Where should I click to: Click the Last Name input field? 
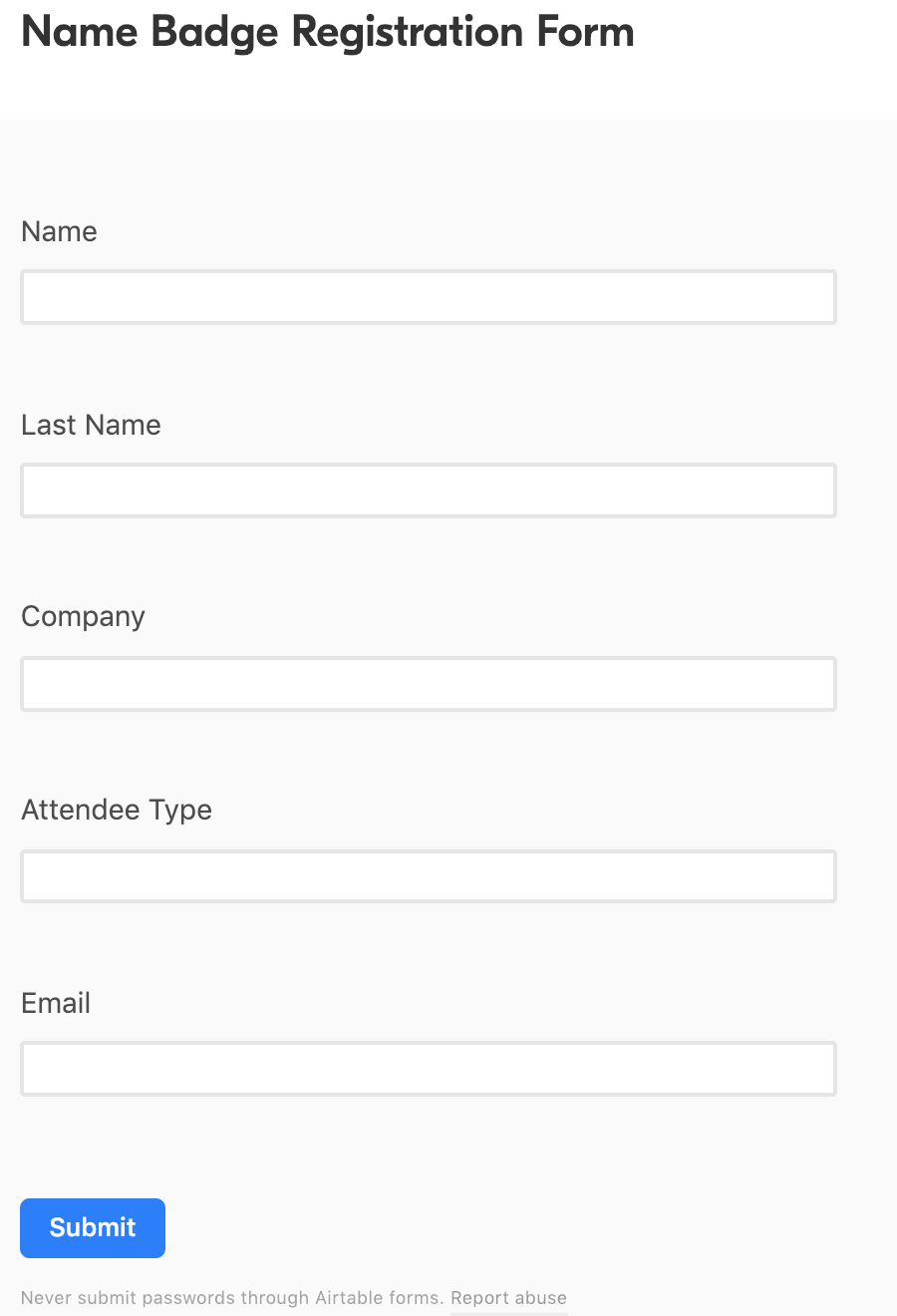pos(427,490)
